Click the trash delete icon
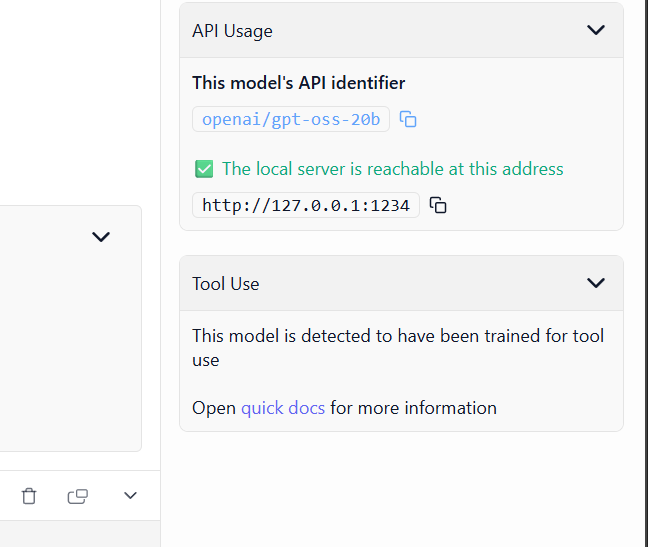The width and height of the screenshot is (648, 547). point(29,496)
